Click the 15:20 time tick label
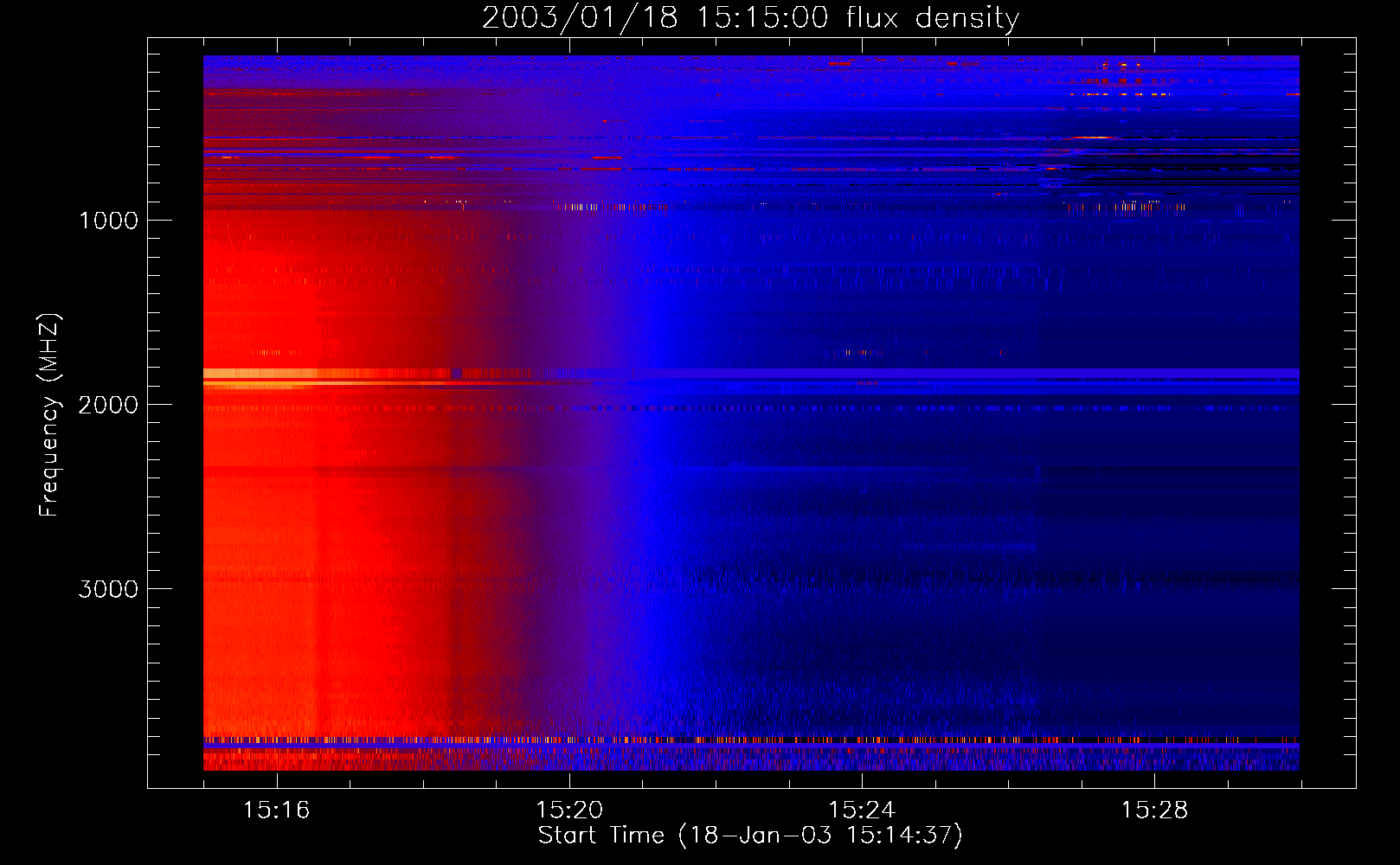The image size is (1400, 865). click(x=569, y=810)
